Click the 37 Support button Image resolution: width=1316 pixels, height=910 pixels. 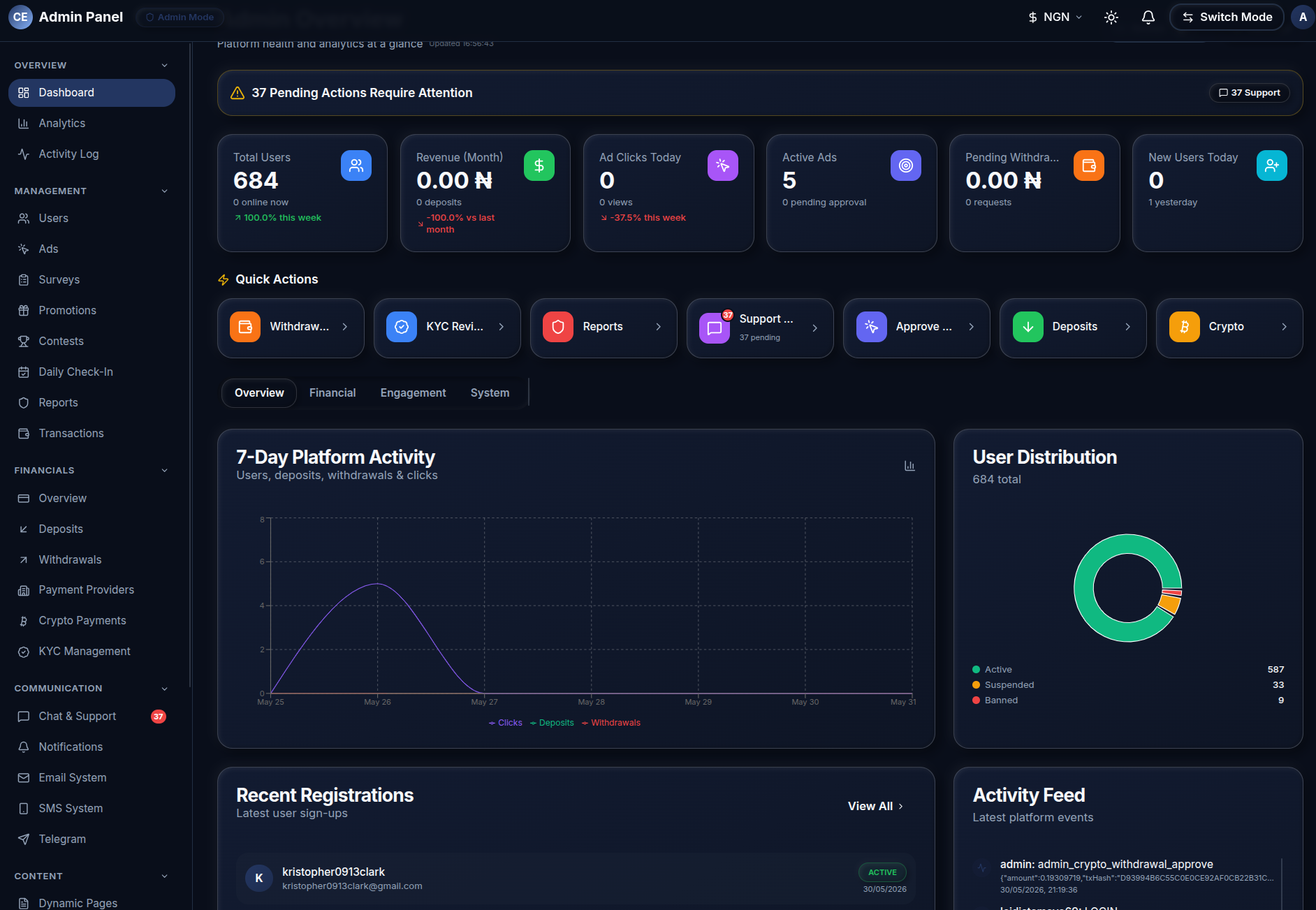click(1249, 93)
